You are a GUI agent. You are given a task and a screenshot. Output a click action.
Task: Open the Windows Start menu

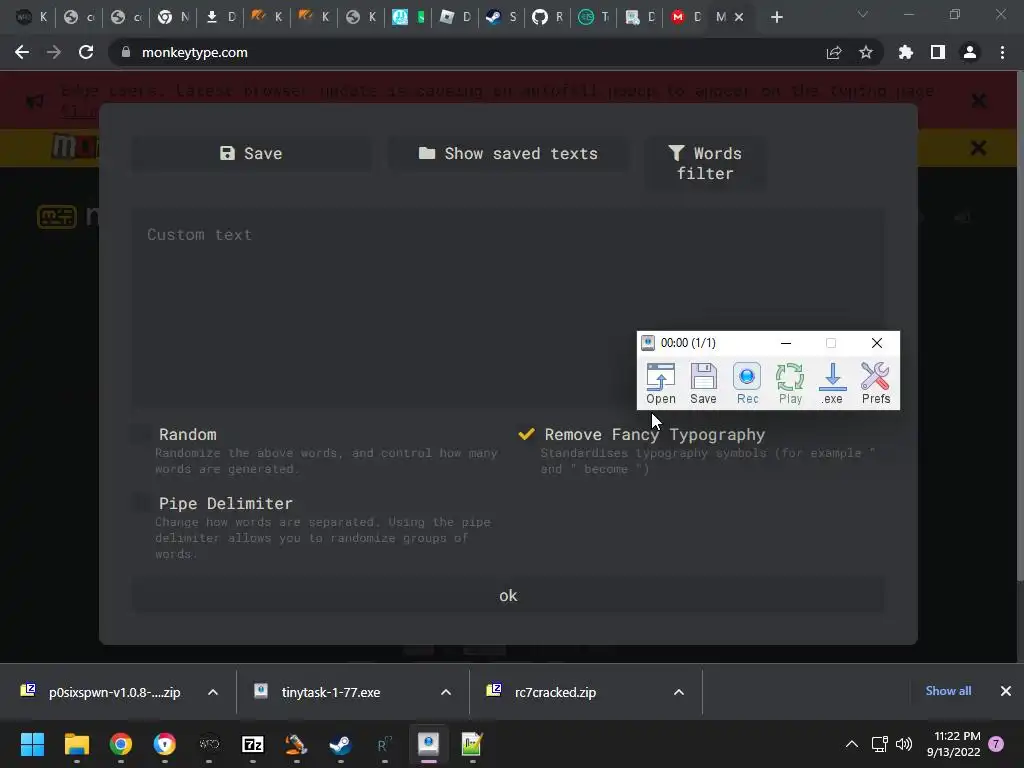pyautogui.click(x=32, y=744)
